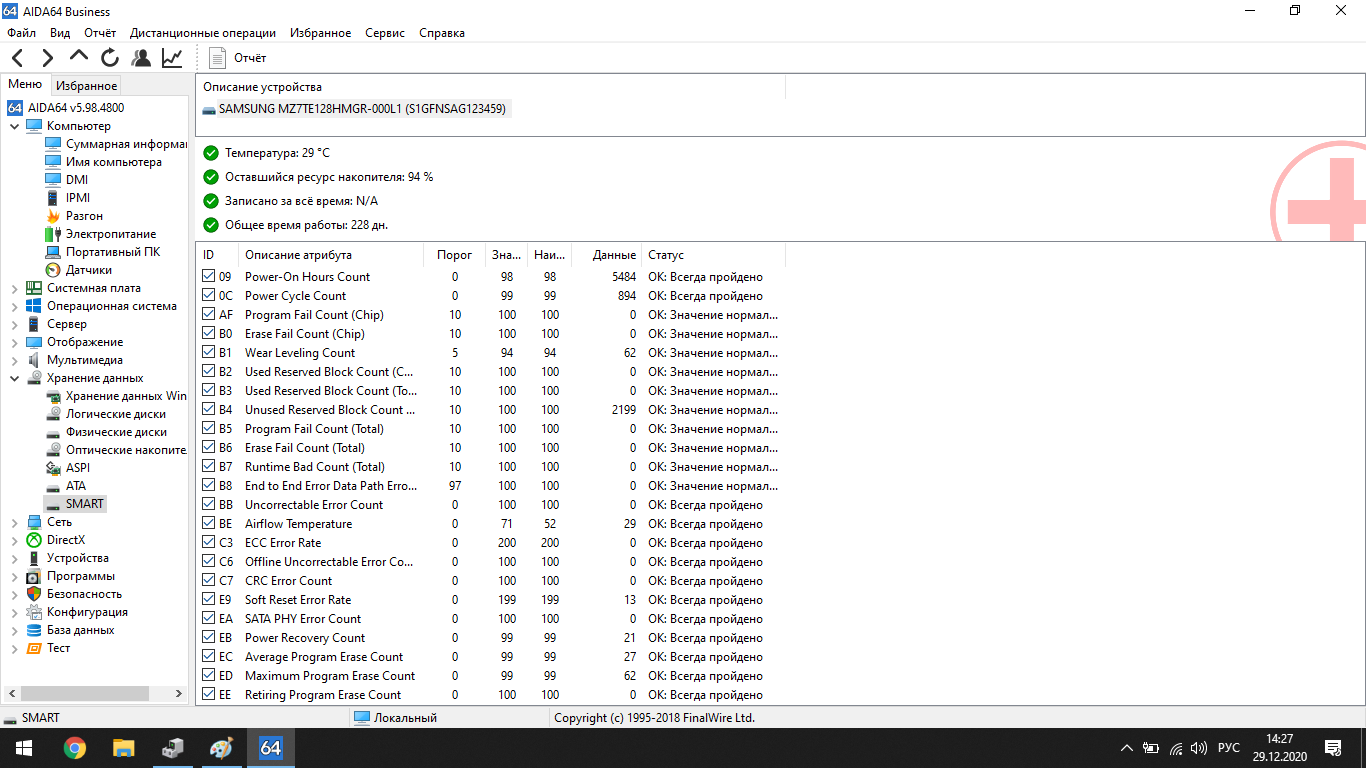Expand the Мультимедиа node
Screen dimensions: 1366x768
click(x=14, y=360)
